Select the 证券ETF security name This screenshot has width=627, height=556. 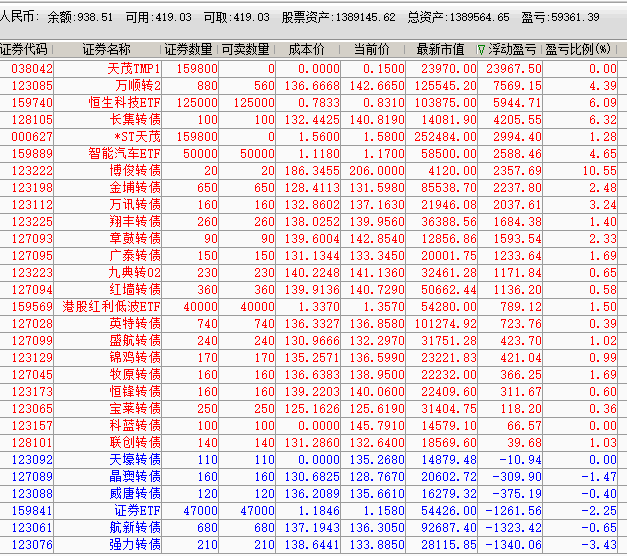click(137, 510)
